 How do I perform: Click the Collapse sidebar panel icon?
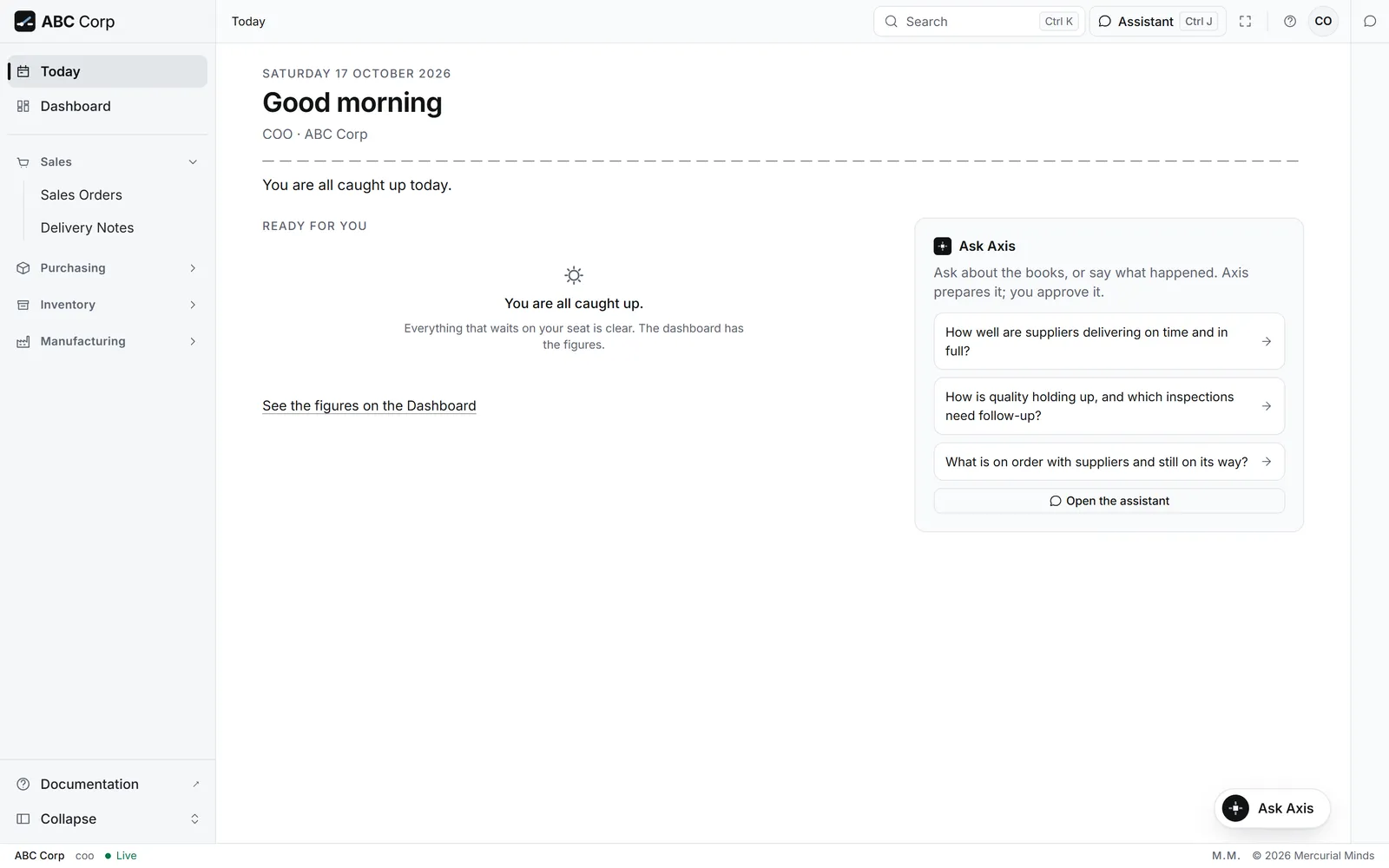[x=23, y=819]
